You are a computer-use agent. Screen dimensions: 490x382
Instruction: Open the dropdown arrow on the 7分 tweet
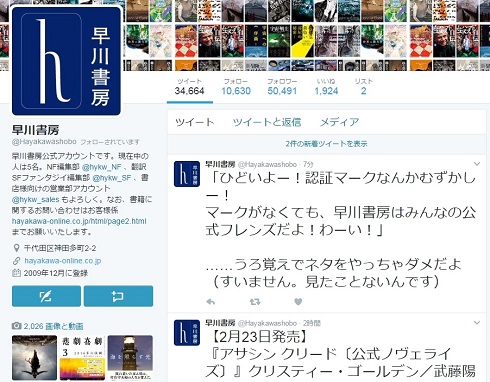477,164
